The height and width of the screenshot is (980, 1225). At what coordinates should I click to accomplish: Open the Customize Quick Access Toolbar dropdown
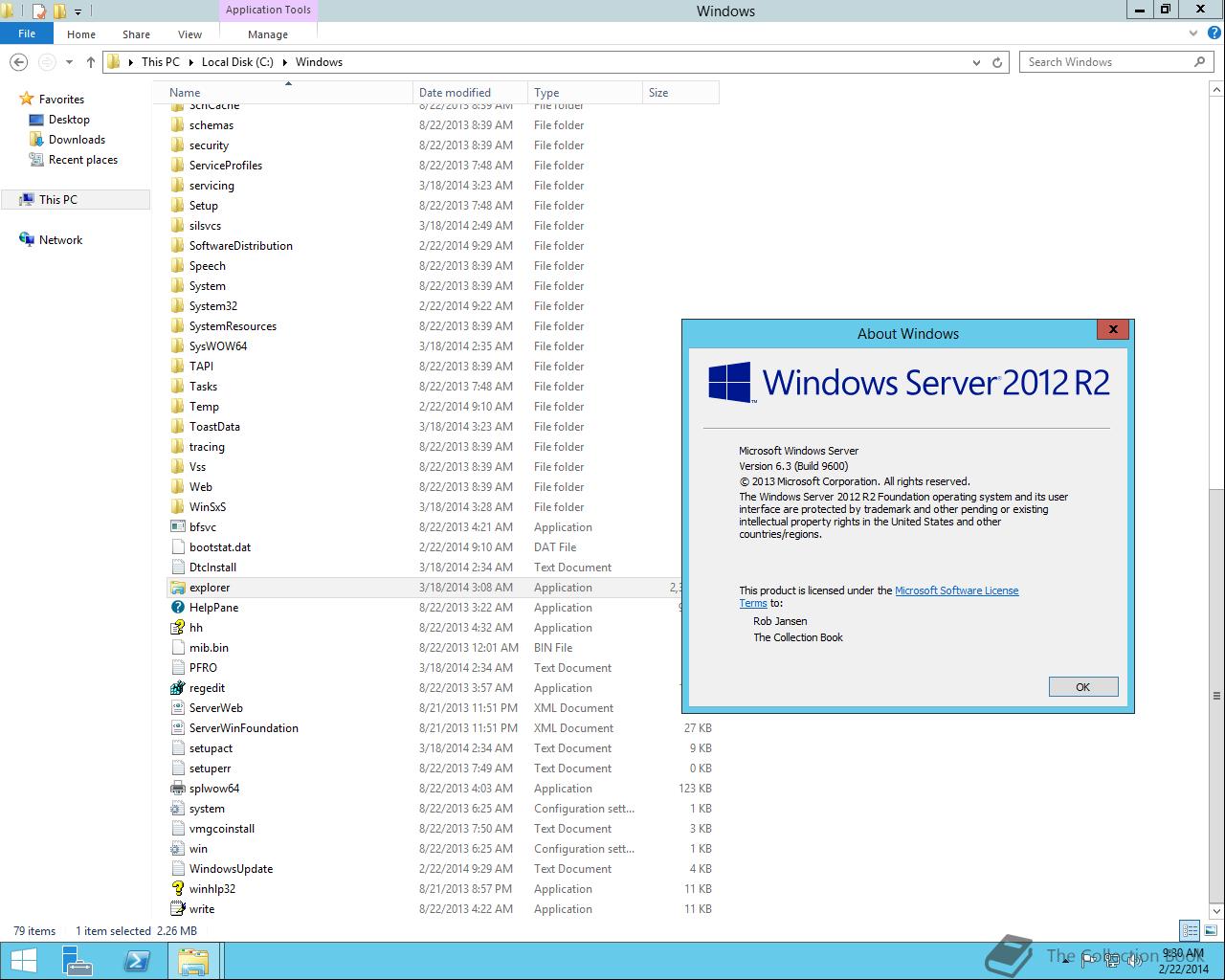click(x=78, y=11)
